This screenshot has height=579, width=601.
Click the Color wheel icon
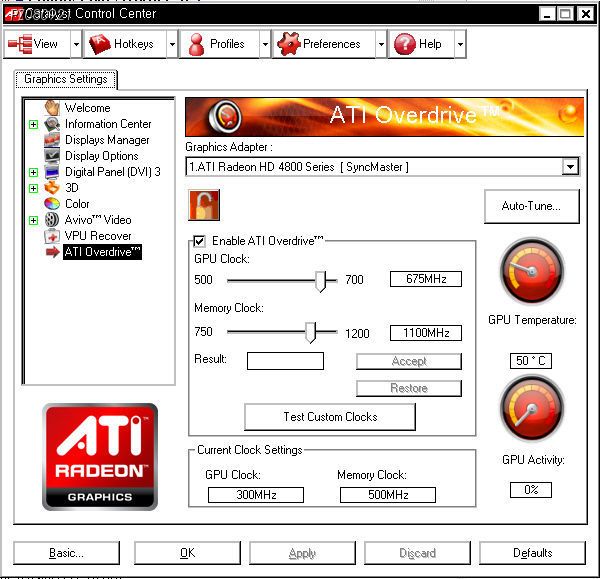(x=52, y=204)
